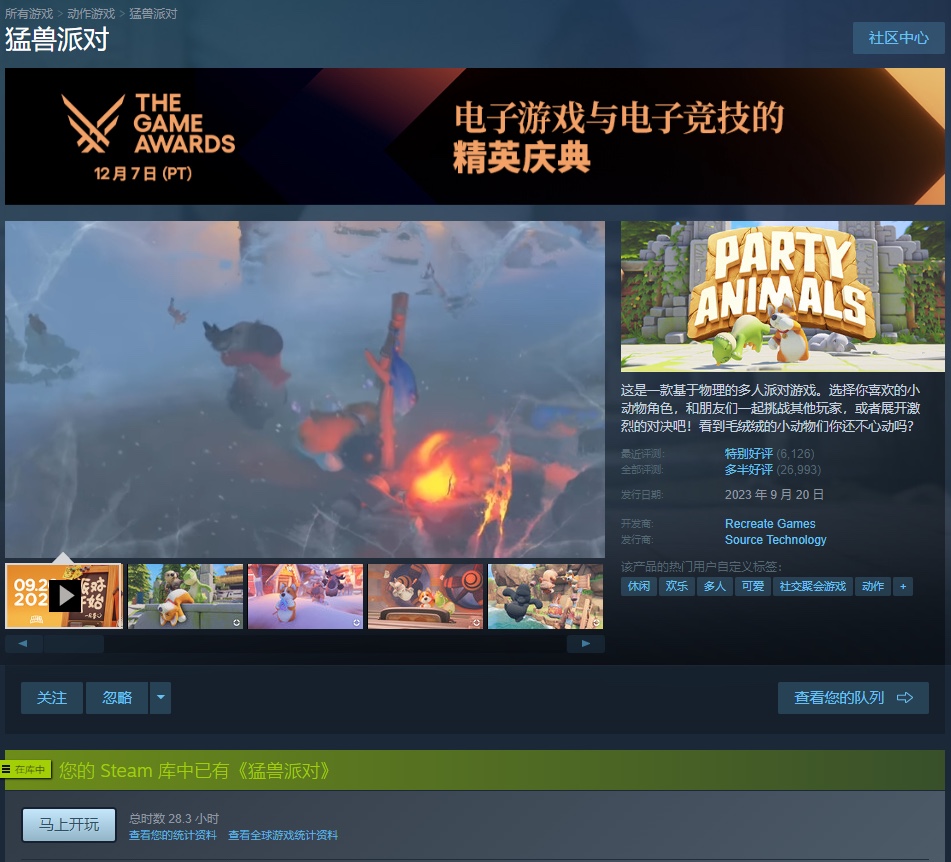Image resolution: width=951 pixels, height=862 pixels.
Task: Open the ignore options dropdown arrow
Action: click(x=160, y=698)
